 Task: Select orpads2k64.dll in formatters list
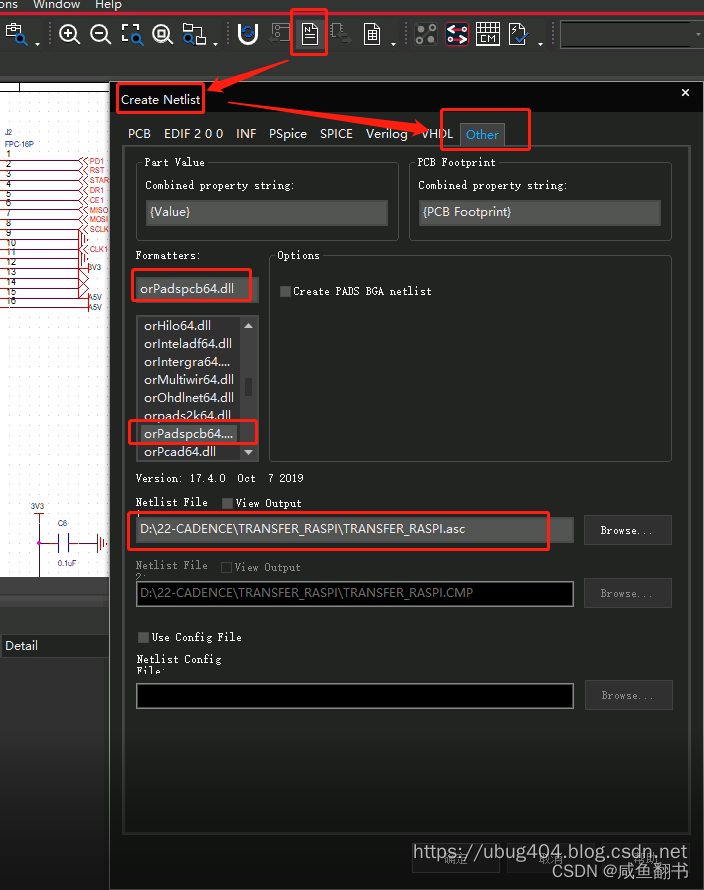(187, 415)
